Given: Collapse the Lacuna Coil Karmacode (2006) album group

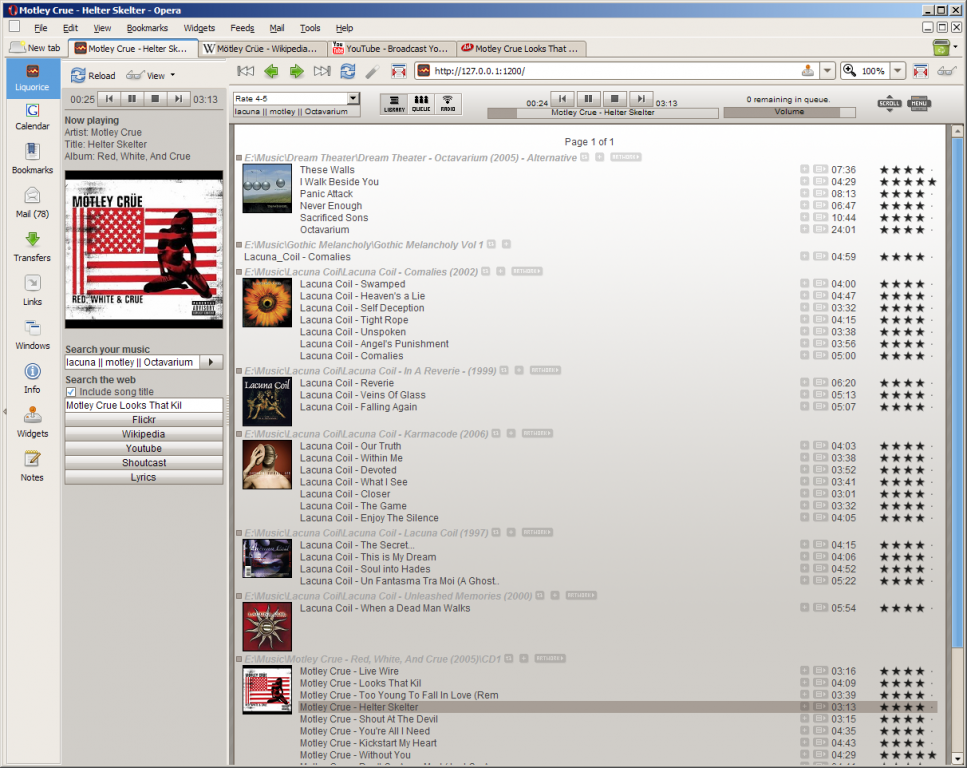Looking at the screenshot, I should tap(239, 434).
